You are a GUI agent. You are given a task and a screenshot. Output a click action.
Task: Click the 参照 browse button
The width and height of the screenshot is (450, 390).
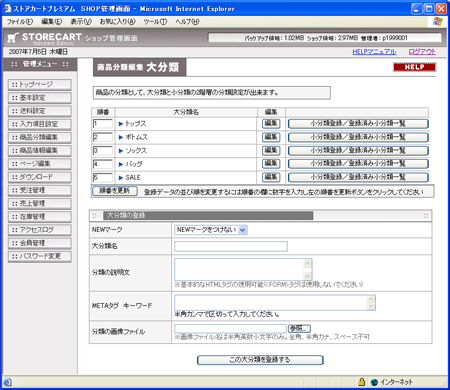299,328
